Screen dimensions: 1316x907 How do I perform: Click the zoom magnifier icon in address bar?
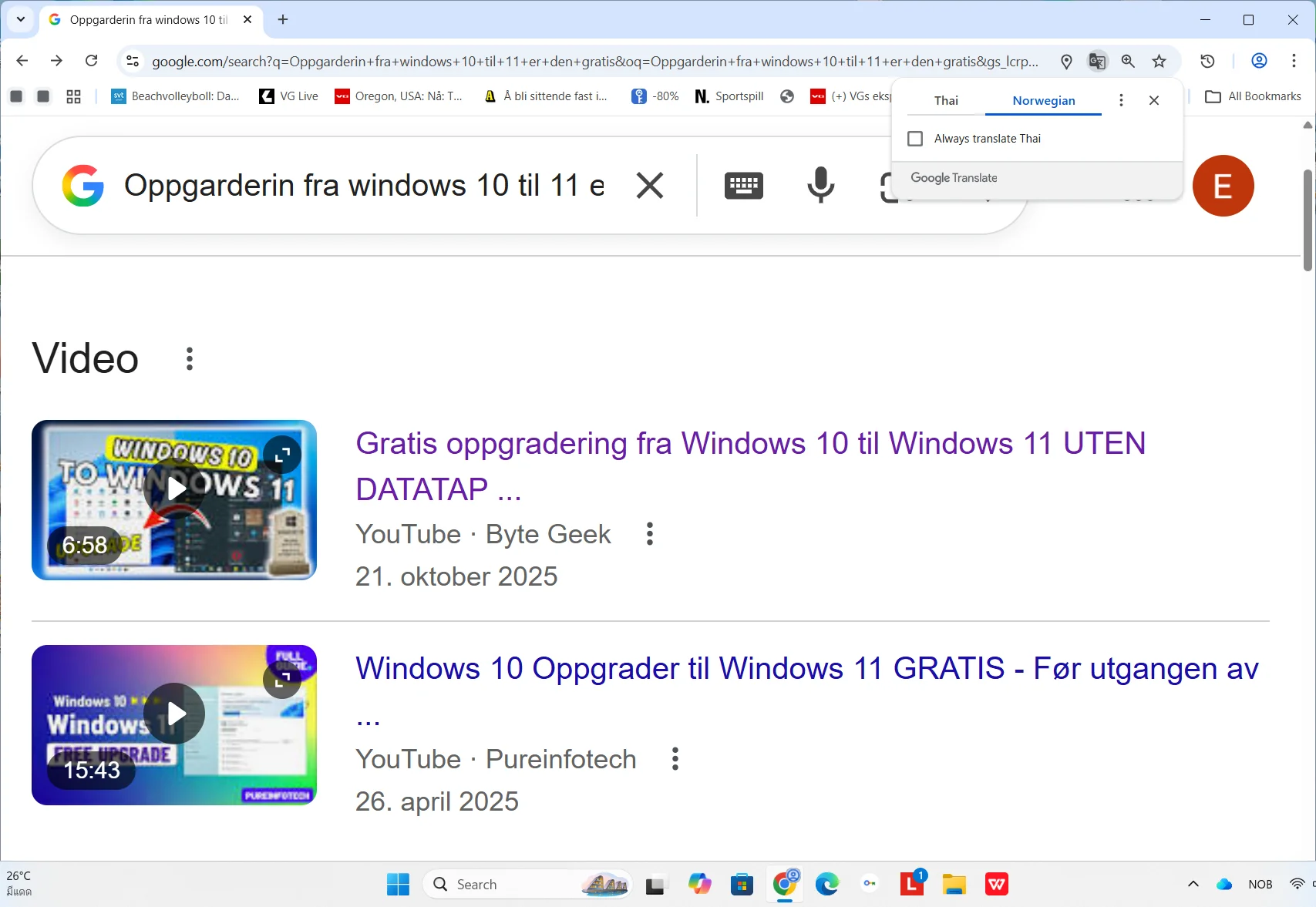coord(1128,61)
